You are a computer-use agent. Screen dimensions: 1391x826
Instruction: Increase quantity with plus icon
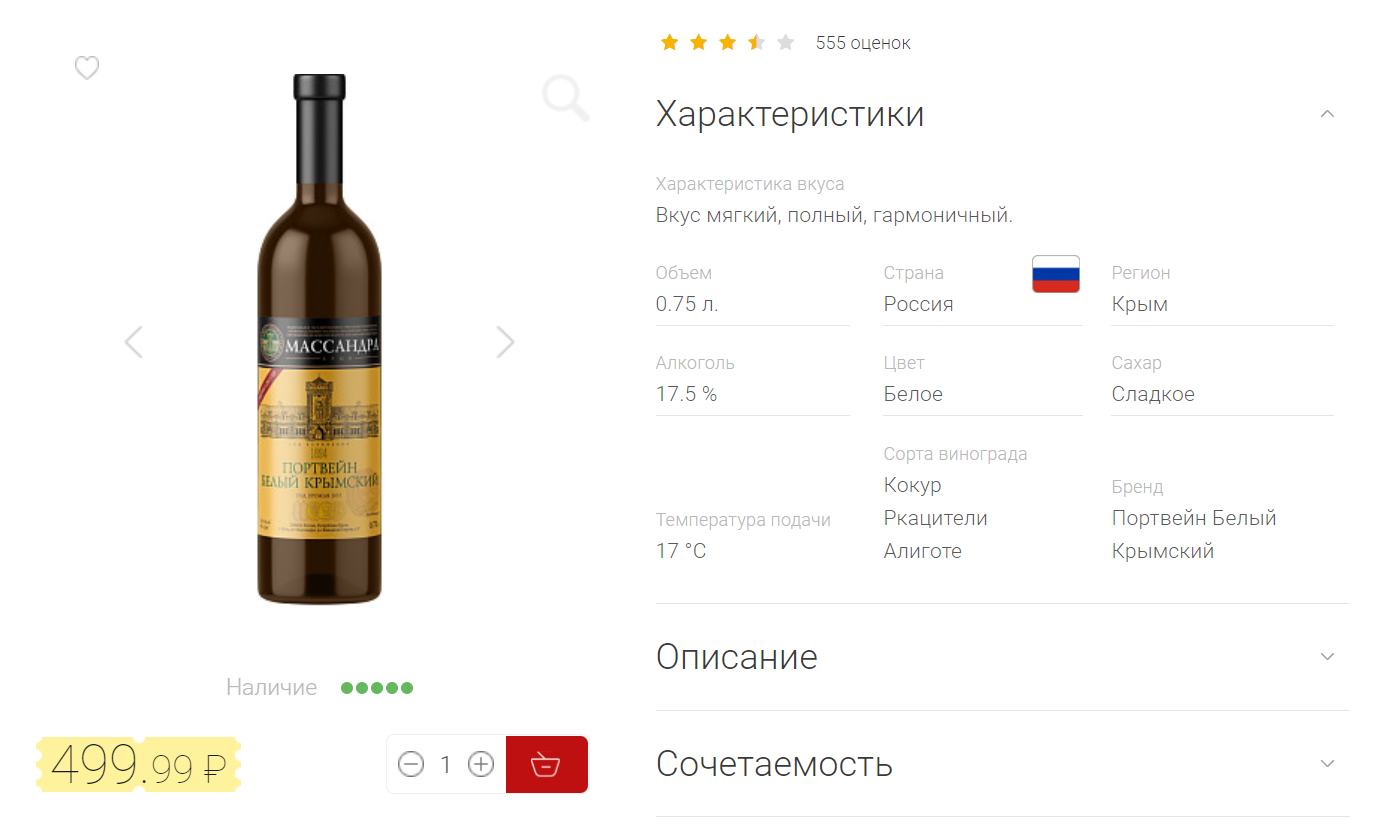(481, 765)
